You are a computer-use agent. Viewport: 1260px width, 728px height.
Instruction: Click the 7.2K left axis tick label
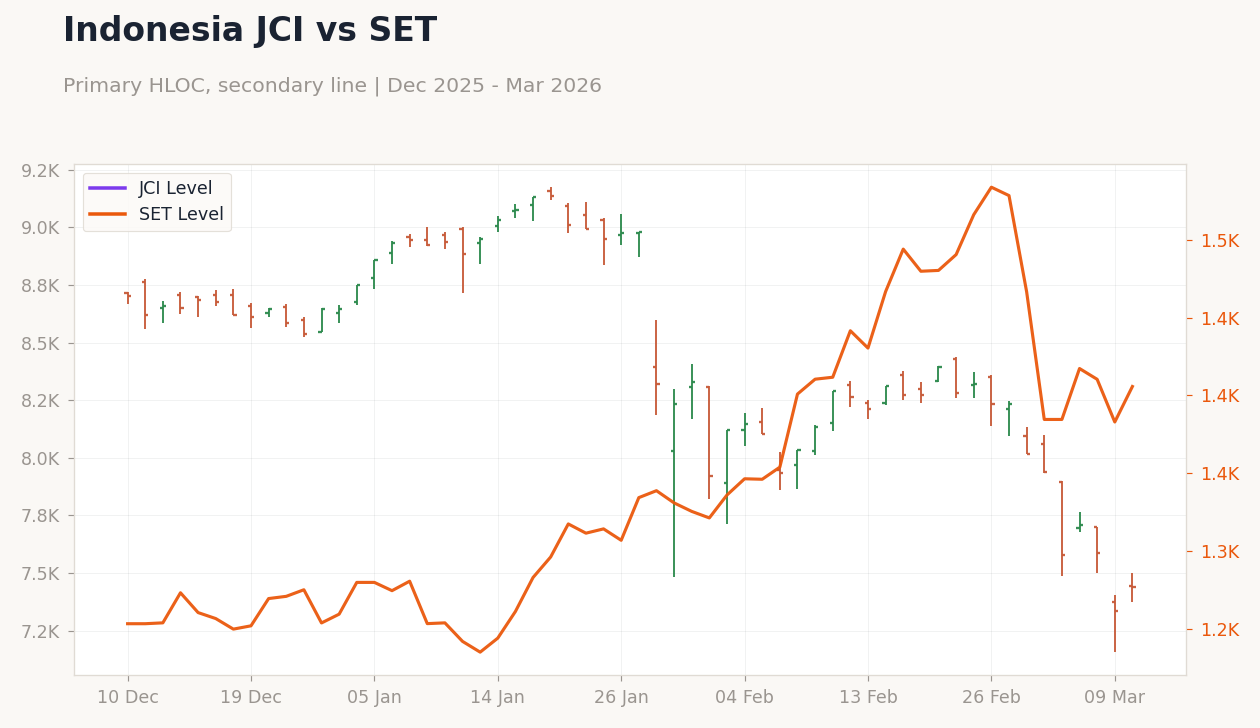40,632
